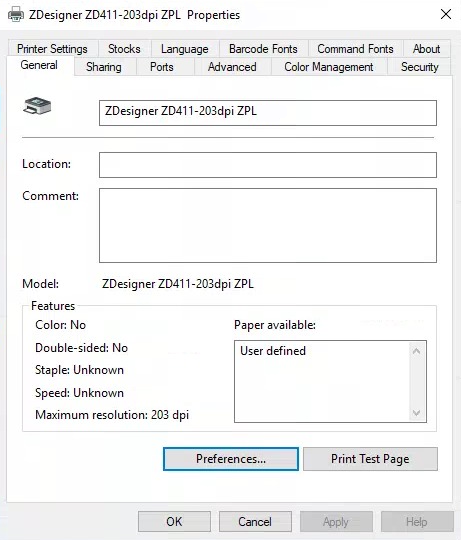Viewport: 461px width, 540px height.
Task: Click the printer image beside the name field
Action: 37,106
